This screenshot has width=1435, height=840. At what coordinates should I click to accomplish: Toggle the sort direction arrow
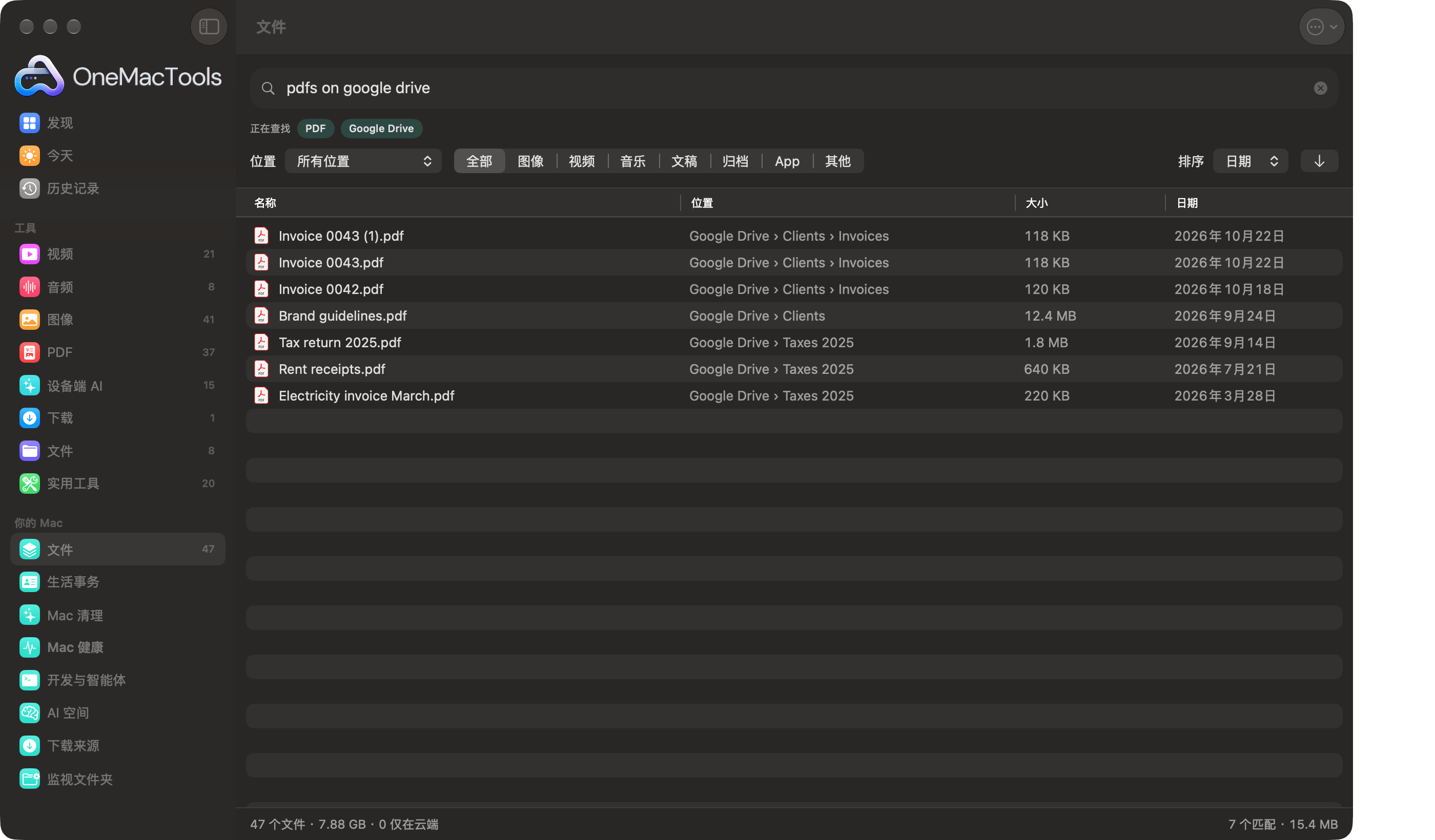[1319, 161]
